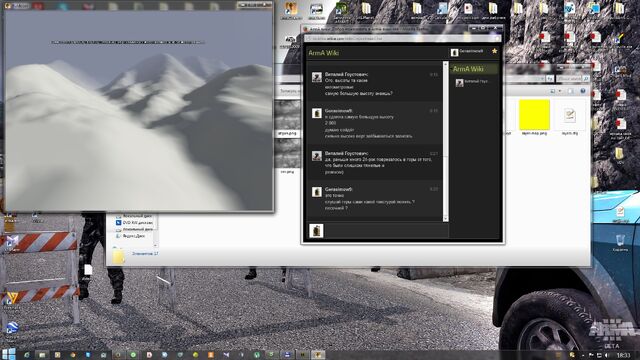
Task: Click the chat scrollbar down arrow
Action: [445, 219]
